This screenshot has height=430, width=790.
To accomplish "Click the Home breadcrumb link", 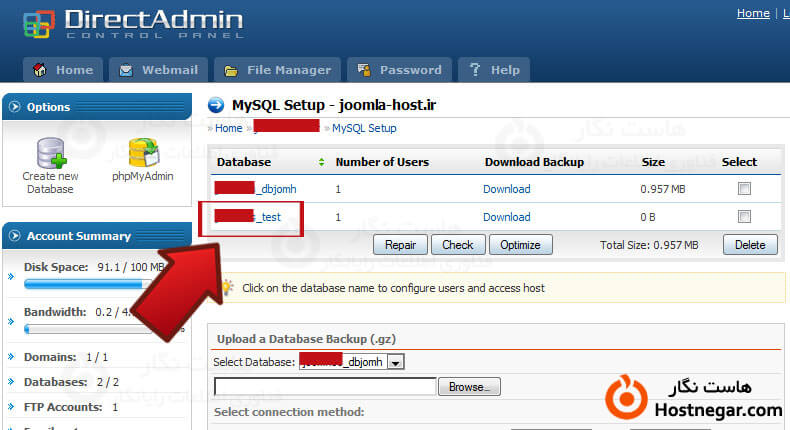I will pyautogui.click(x=229, y=128).
